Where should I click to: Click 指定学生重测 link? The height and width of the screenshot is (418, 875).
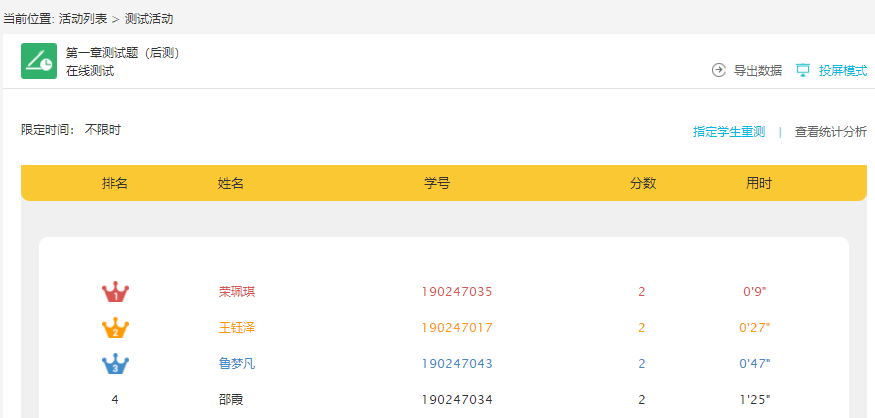click(729, 132)
